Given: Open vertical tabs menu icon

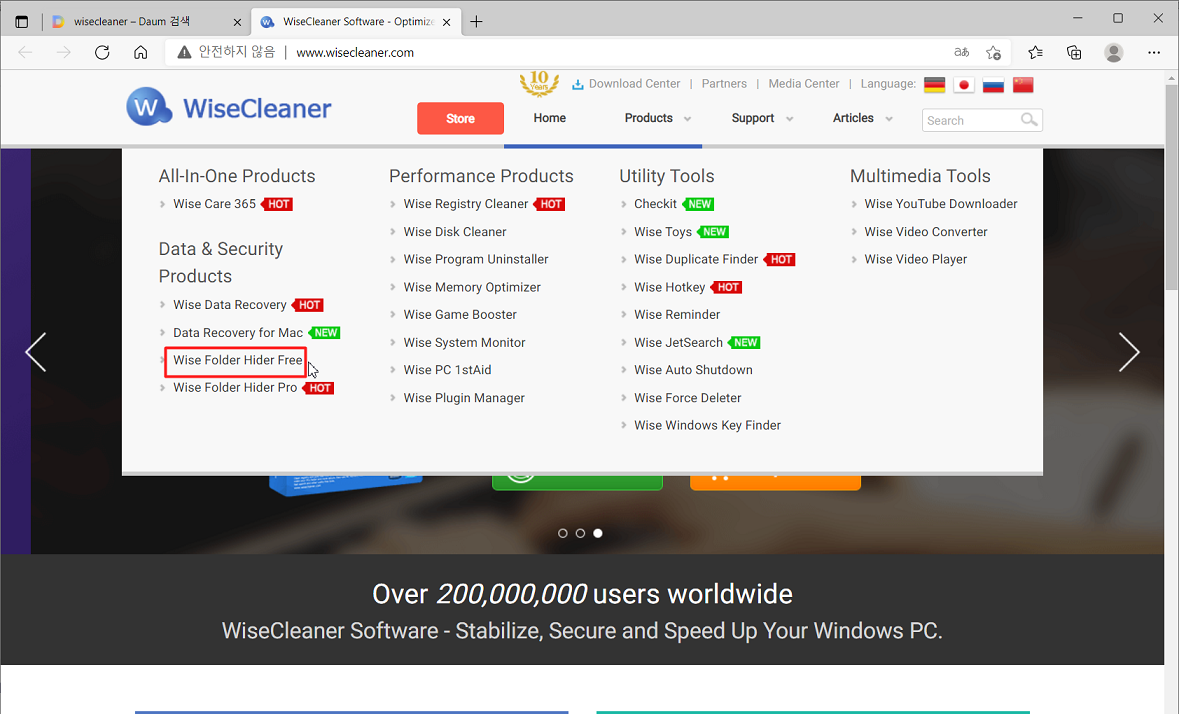Looking at the screenshot, I should (22, 22).
